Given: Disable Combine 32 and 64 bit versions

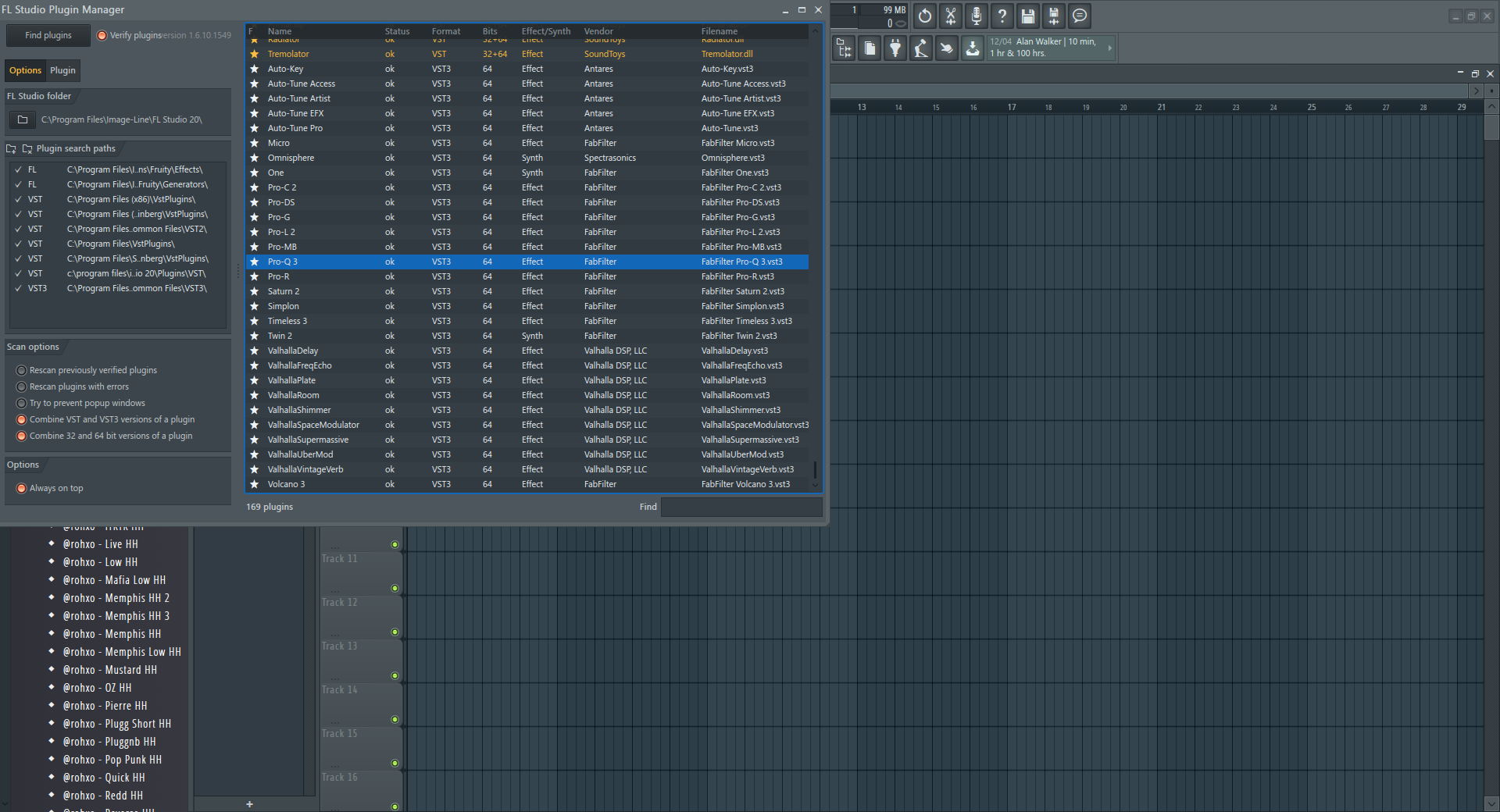Looking at the screenshot, I should pyautogui.click(x=22, y=436).
